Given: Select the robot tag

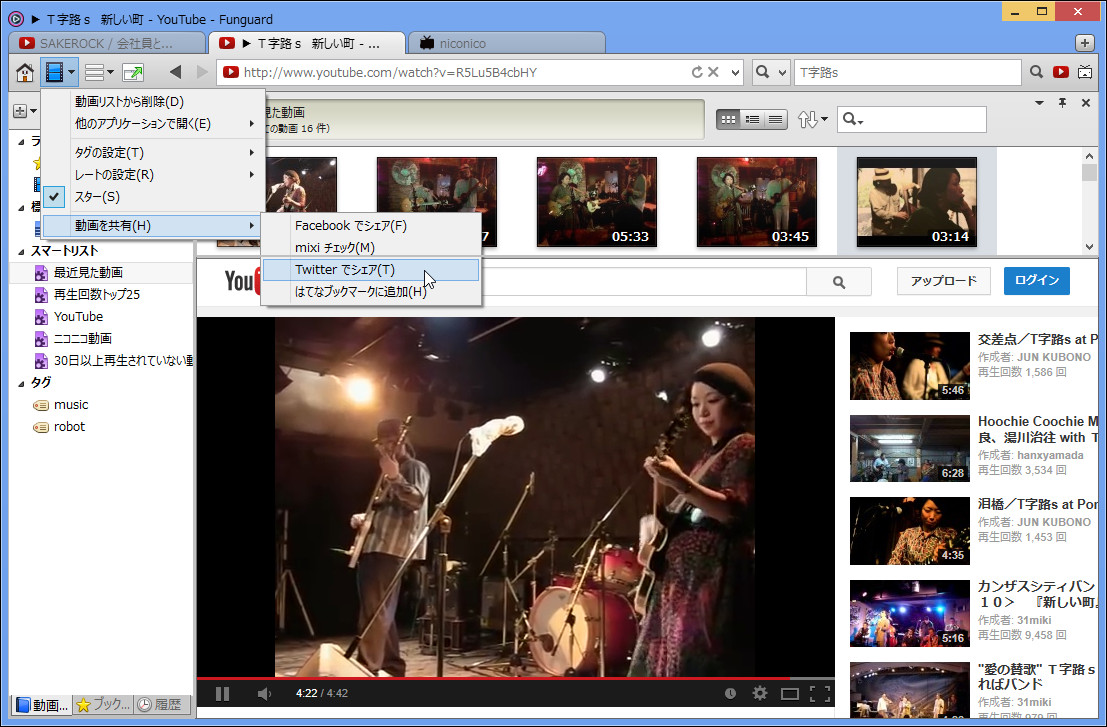Looking at the screenshot, I should (69, 426).
